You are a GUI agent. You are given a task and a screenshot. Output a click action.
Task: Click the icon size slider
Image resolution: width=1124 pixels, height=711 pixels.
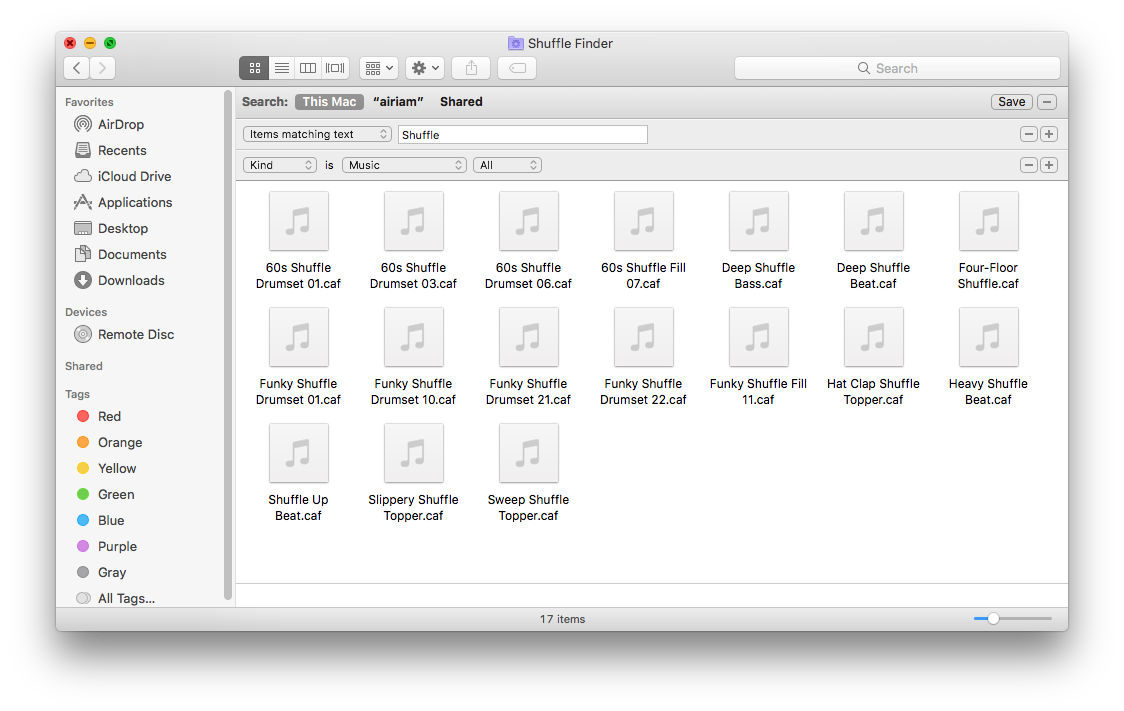click(1012, 619)
